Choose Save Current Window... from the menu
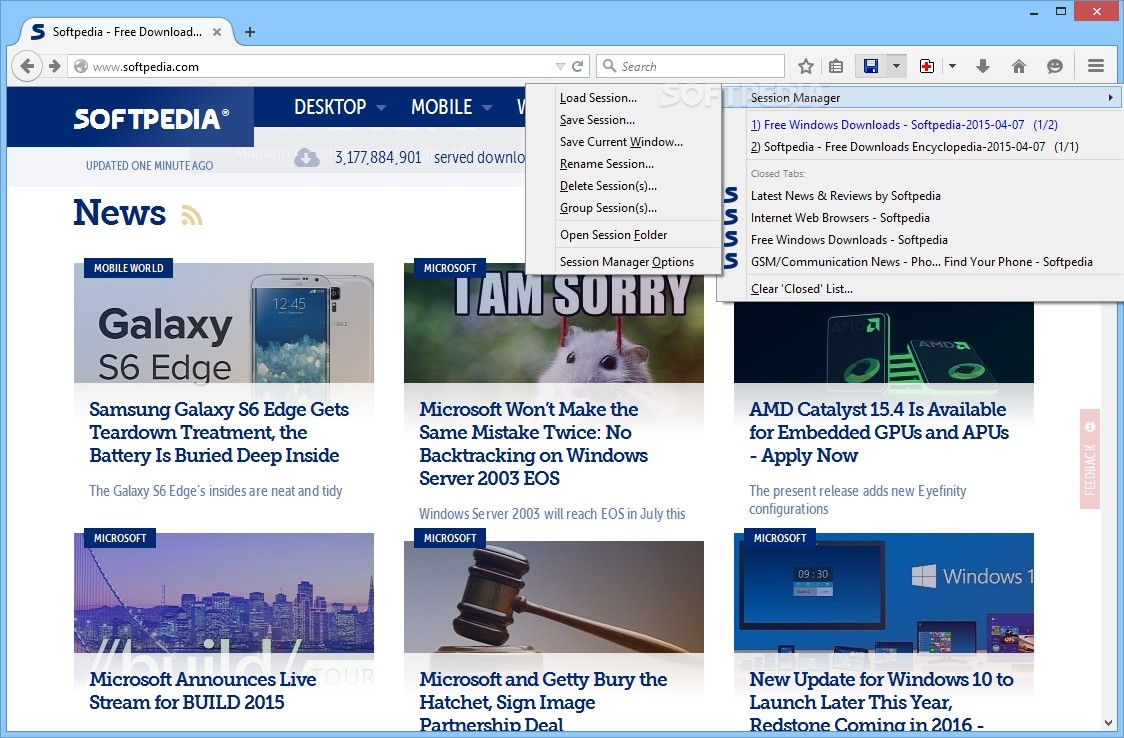Viewport: 1124px width, 738px height. (624, 142)
